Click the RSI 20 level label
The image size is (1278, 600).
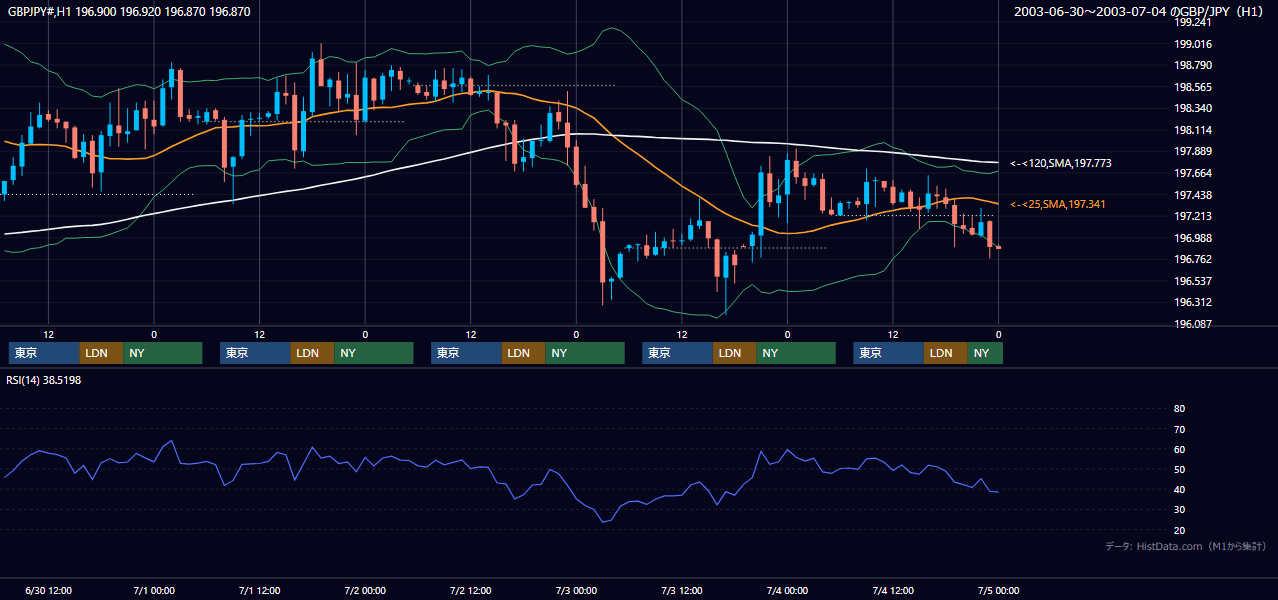pyautogui.click(x=1179, y=530)
